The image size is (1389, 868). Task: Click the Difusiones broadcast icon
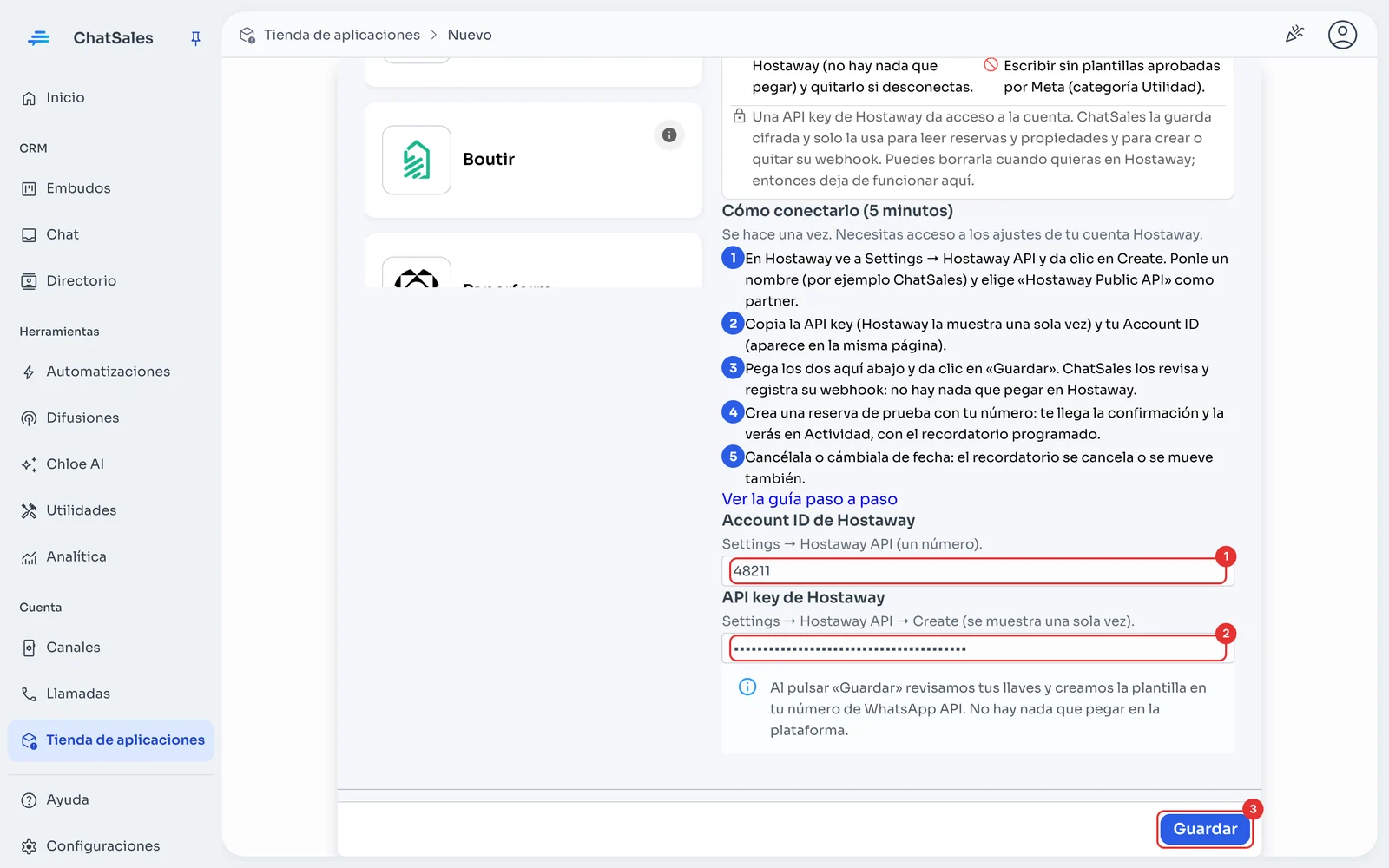[29, 418]
